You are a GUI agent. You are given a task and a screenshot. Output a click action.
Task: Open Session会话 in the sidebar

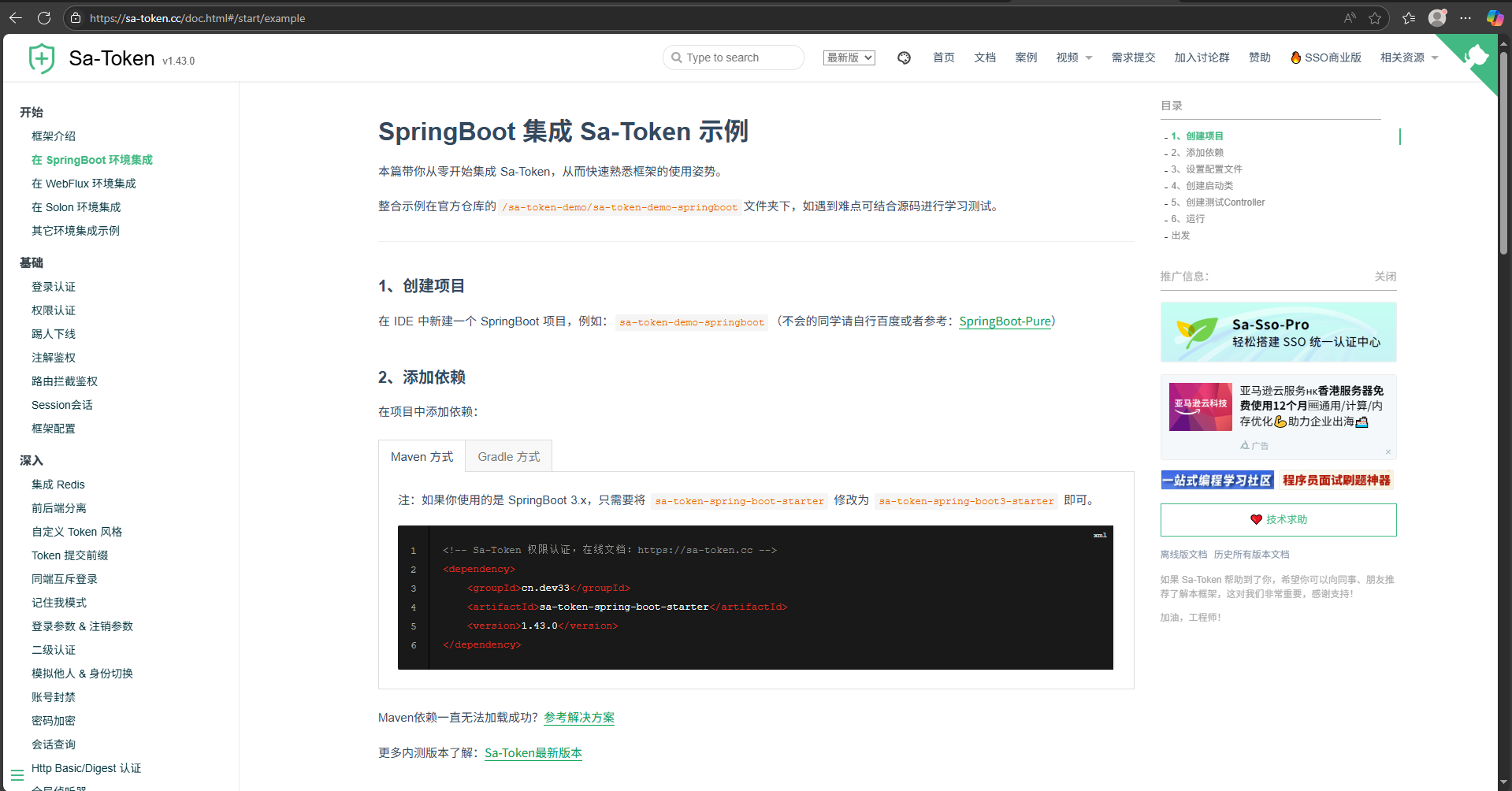click(62, 405)
